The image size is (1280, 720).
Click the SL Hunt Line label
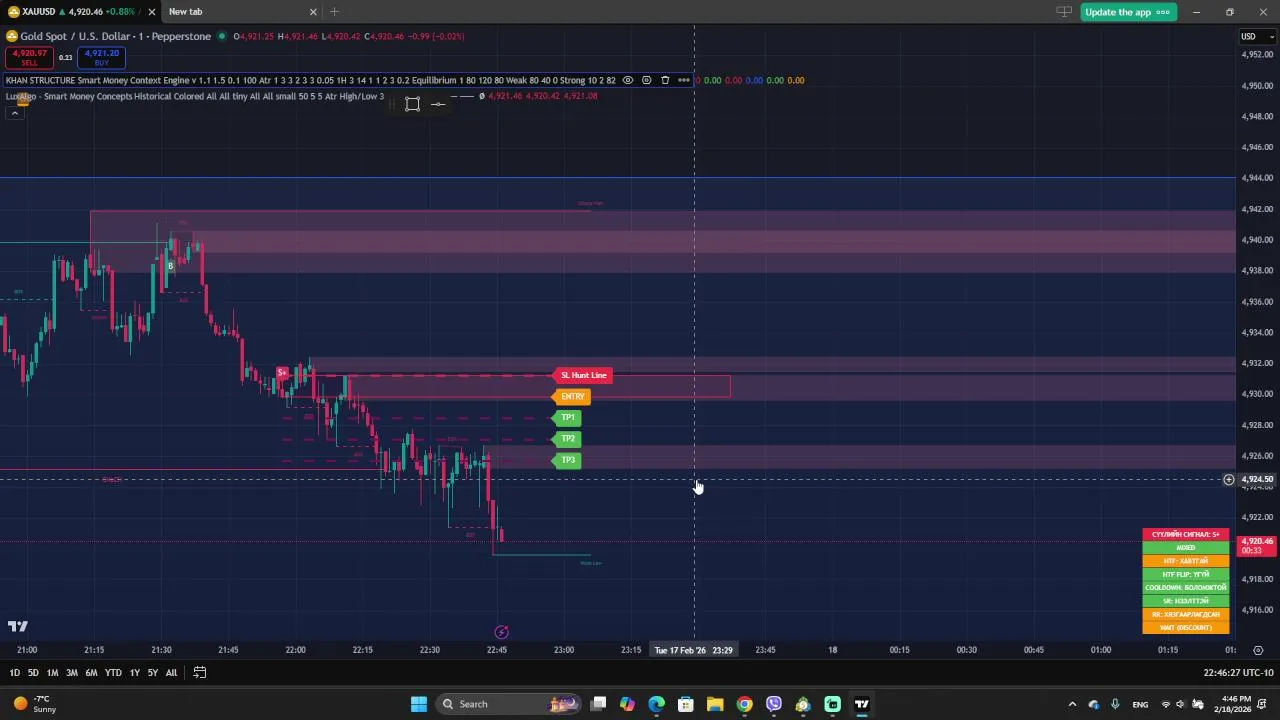583,375
